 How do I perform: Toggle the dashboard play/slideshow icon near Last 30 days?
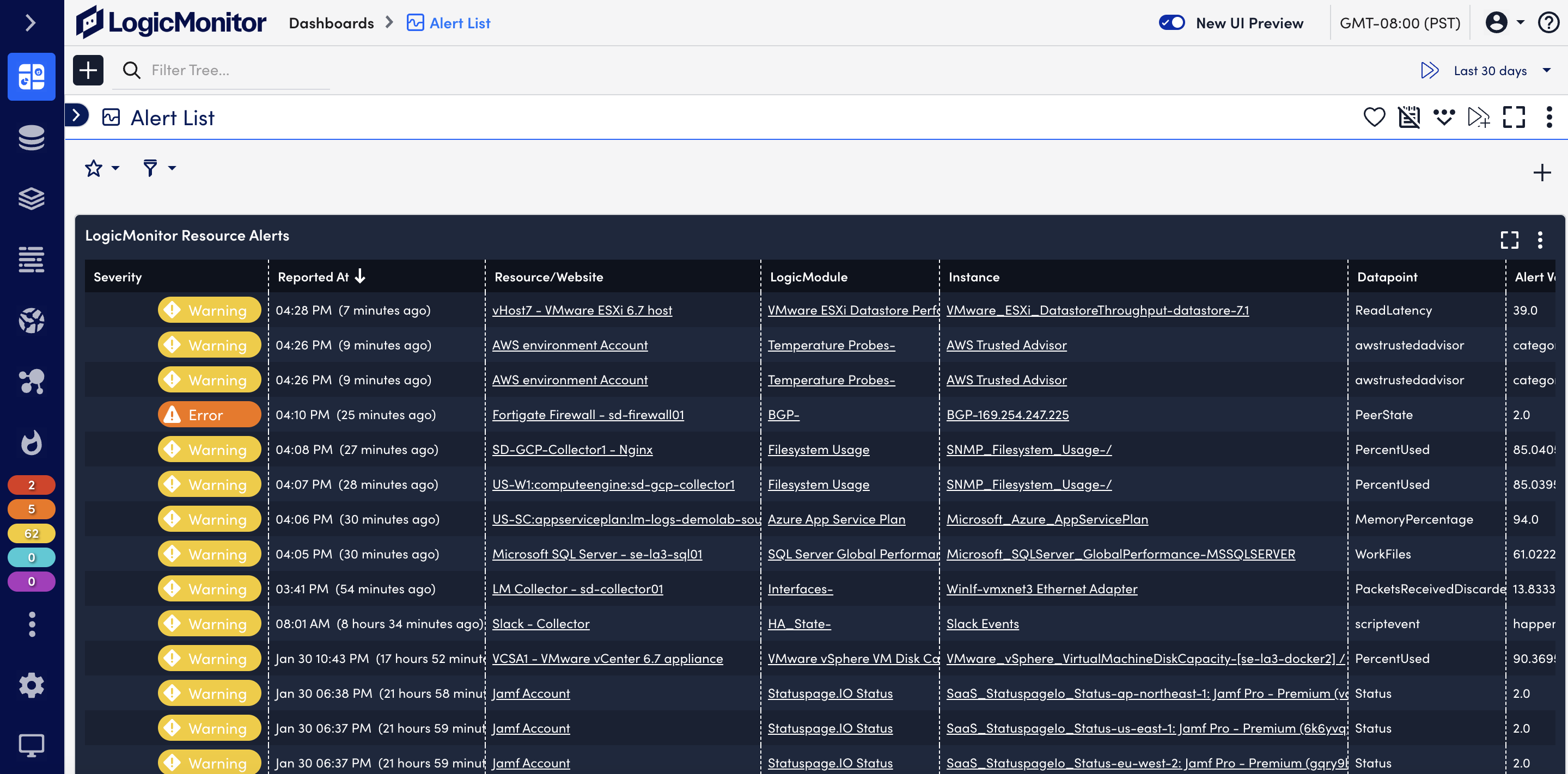coord(1429,70)
